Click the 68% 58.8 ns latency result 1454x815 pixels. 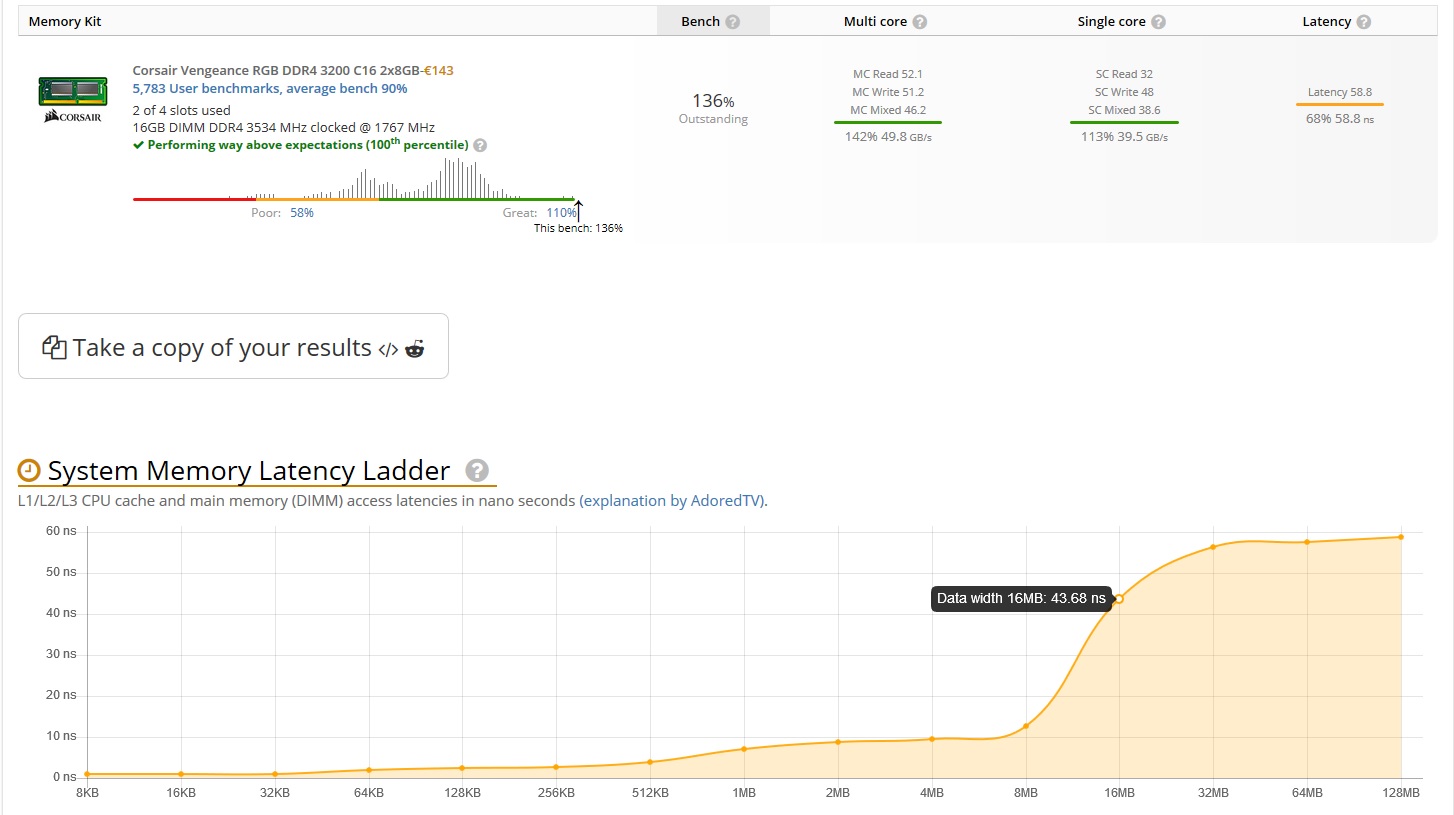1340,119
